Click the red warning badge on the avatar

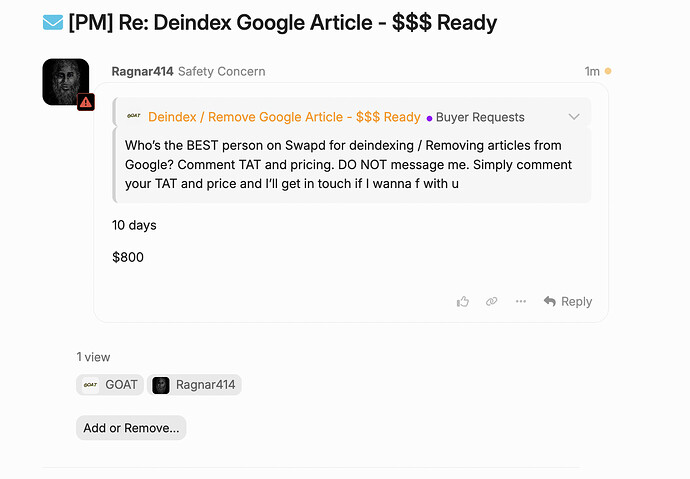click(86, 102)
